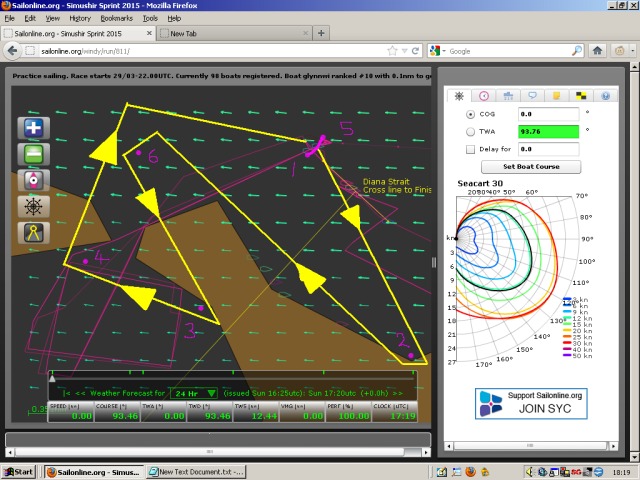Image resolution: width=640 pixels, height=480 pixels.
Task: Click the red 5G tray icon
Action: coord(576,472)
